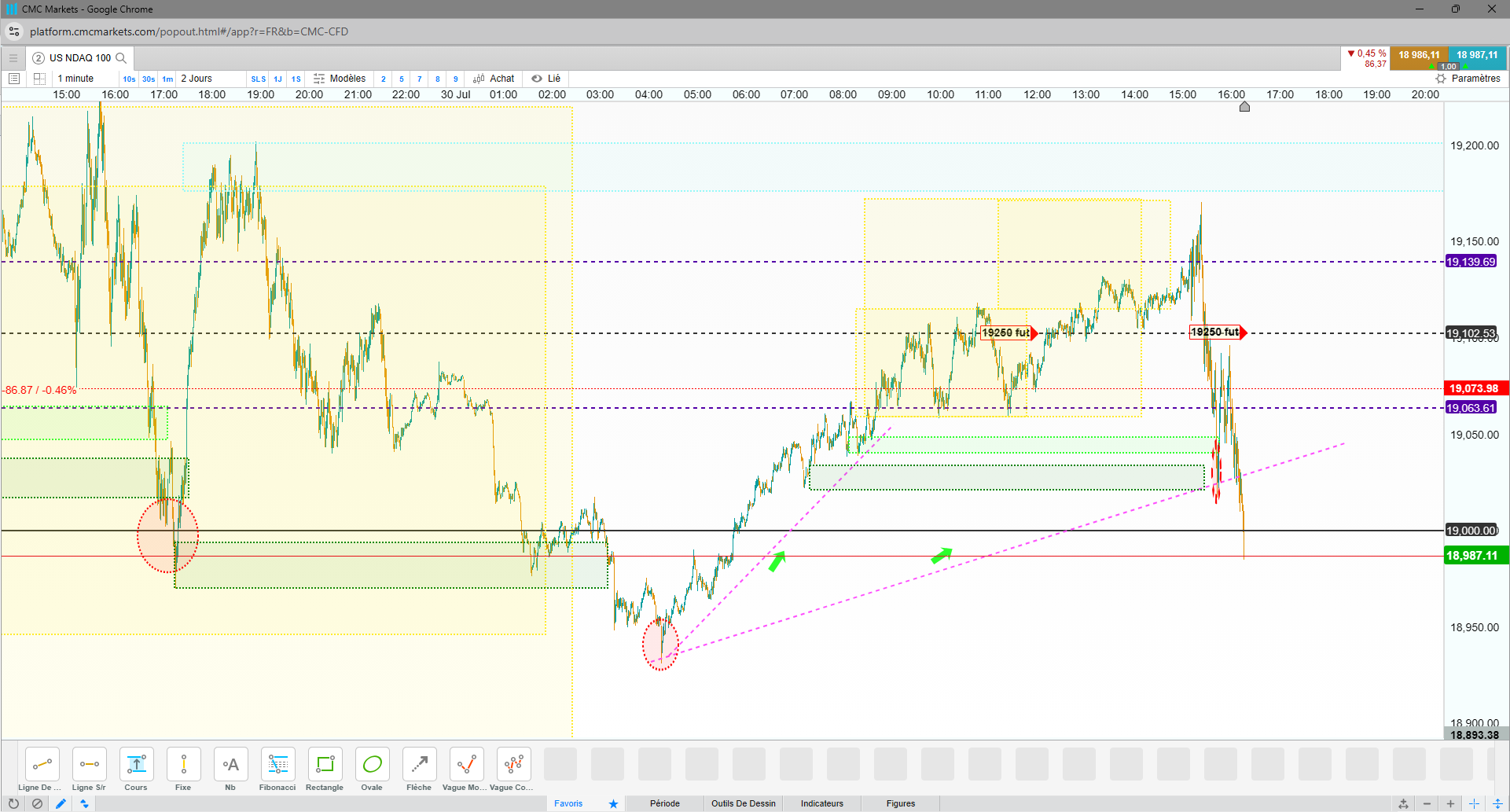Open the 2 Jours range dropdown

[x=197, y=79]
